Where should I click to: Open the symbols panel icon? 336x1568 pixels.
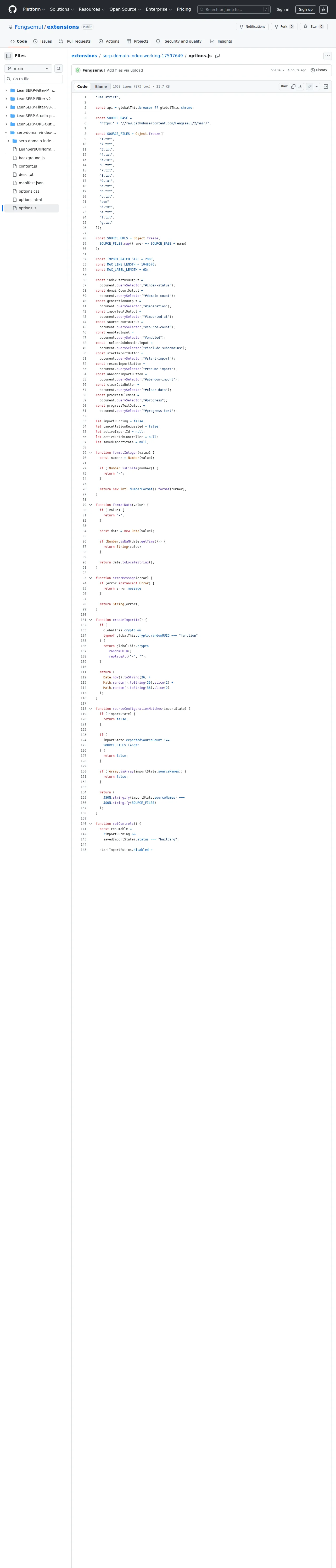coord(326,87)
